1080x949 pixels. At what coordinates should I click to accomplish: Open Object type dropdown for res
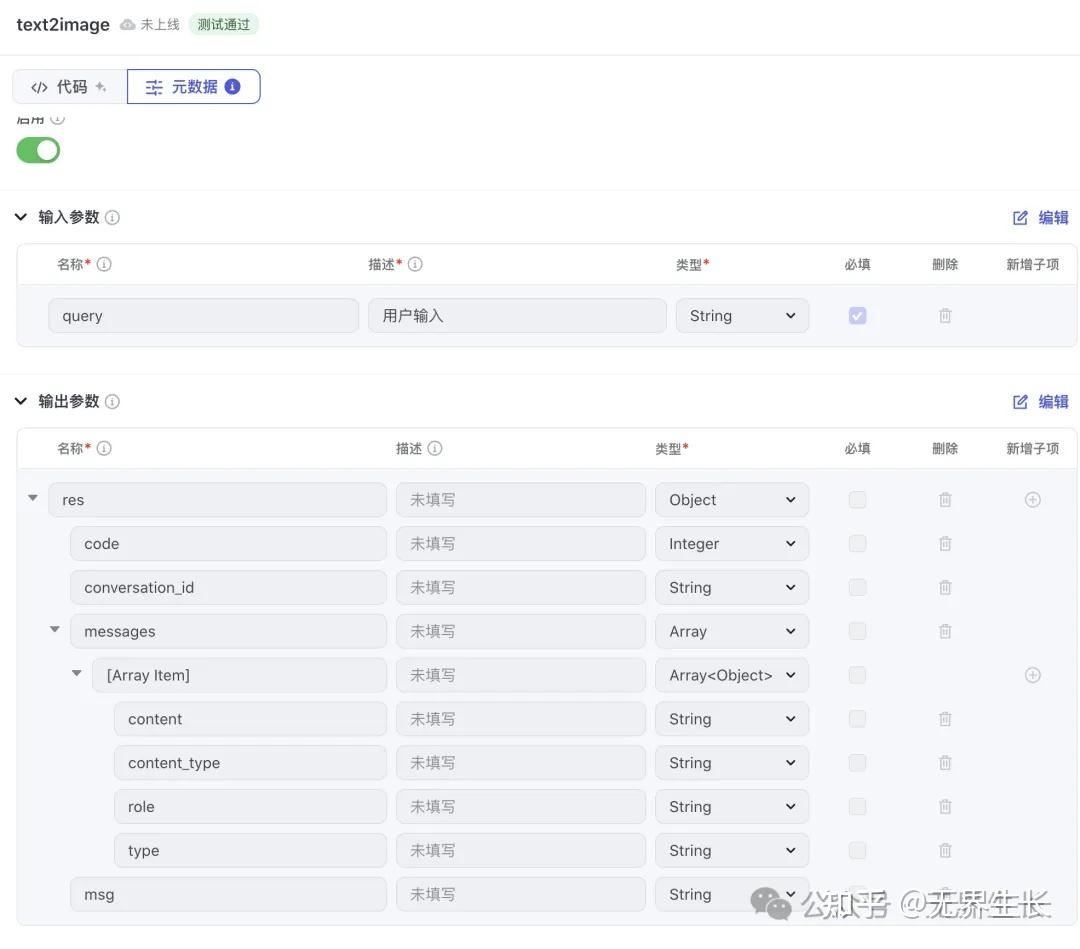[x=731, y=499]
